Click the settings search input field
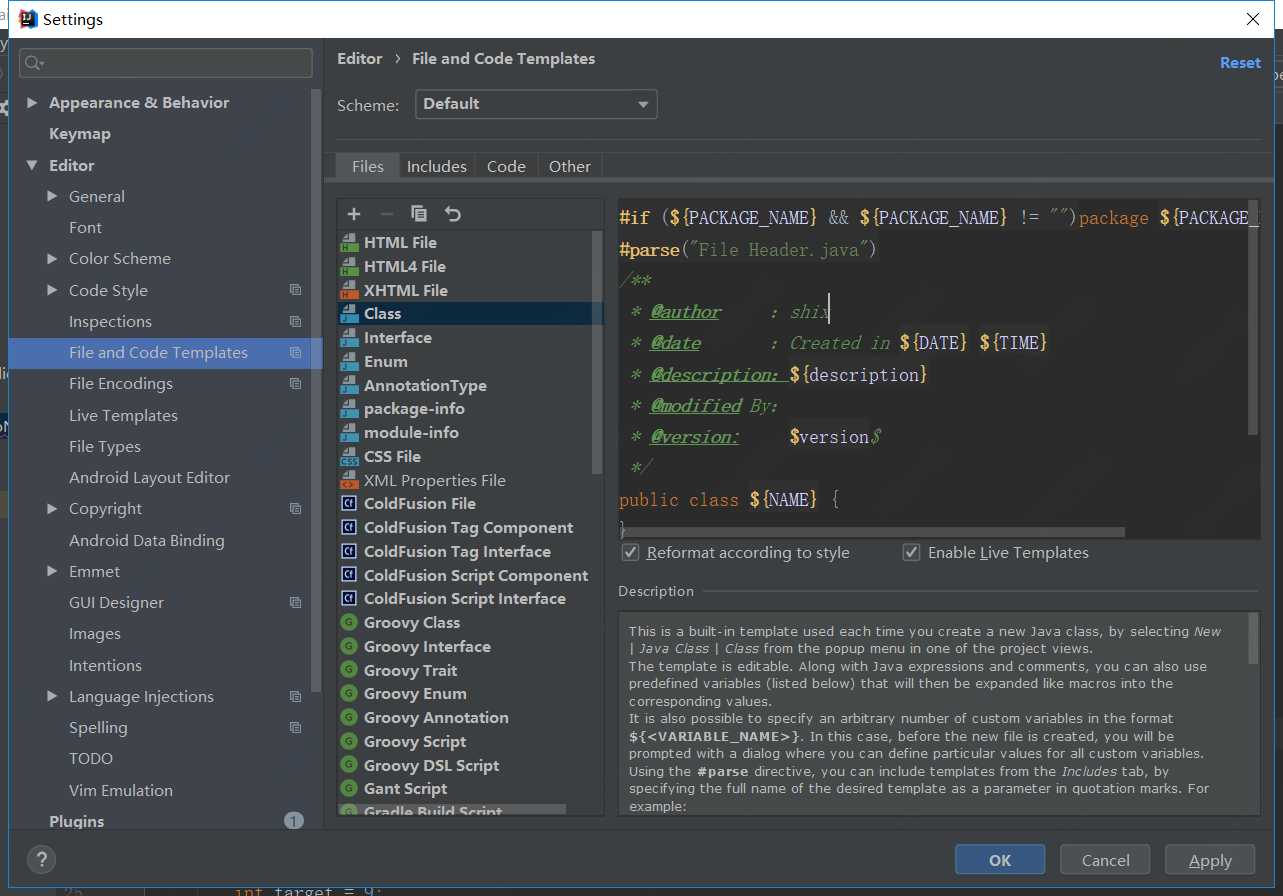The height and width of the screenshot is (896, 1283). click(x=166, y=63)
